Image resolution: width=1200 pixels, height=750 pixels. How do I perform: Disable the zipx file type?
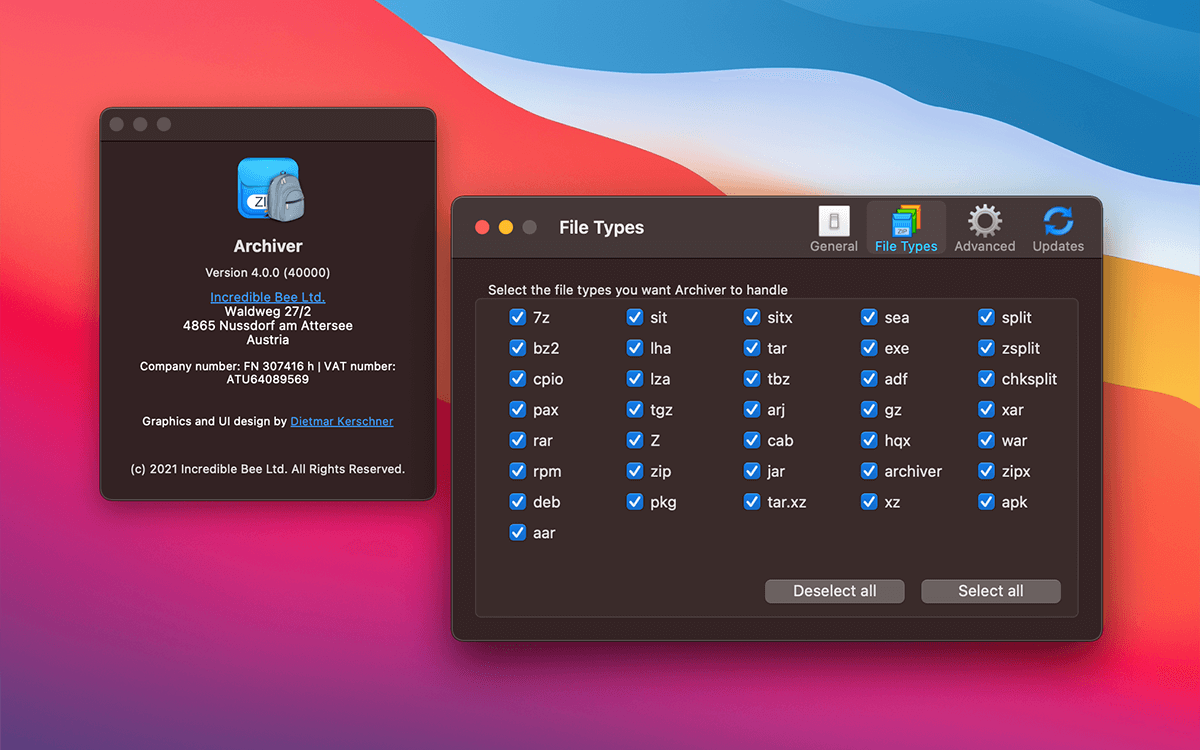[x=986, y=471]
